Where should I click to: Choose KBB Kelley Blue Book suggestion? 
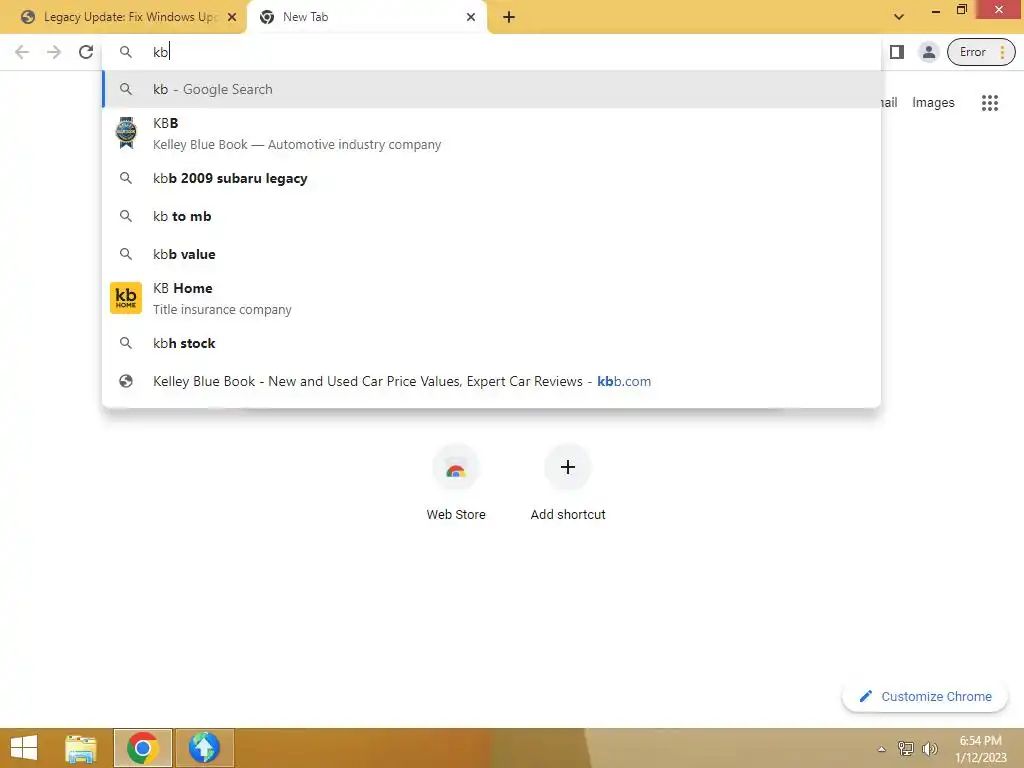[x=491, y=133]
